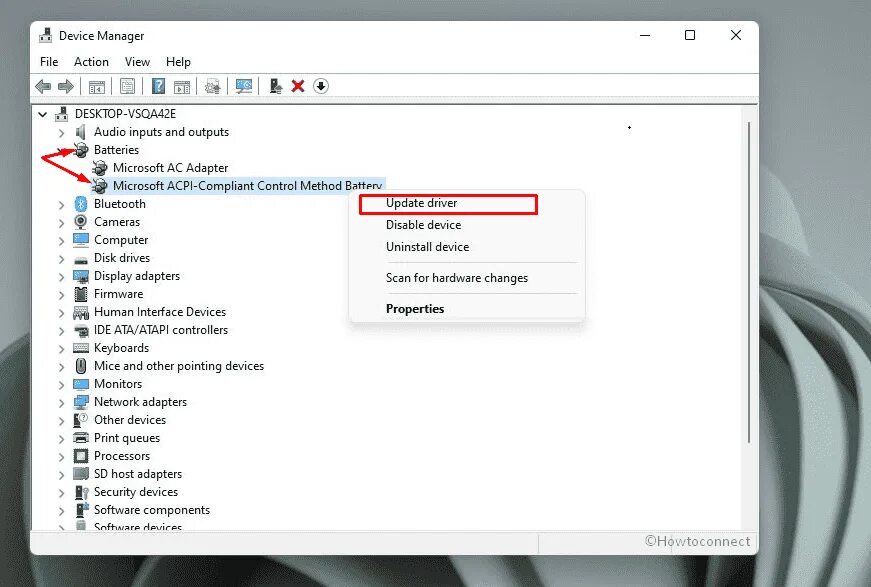Click the Add legacy hardware toolbar icon
The image size is (871, 587).
(276, 86)
